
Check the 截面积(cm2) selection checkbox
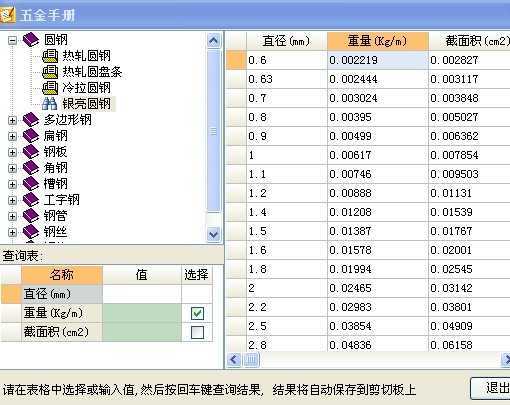click(197, 332)
